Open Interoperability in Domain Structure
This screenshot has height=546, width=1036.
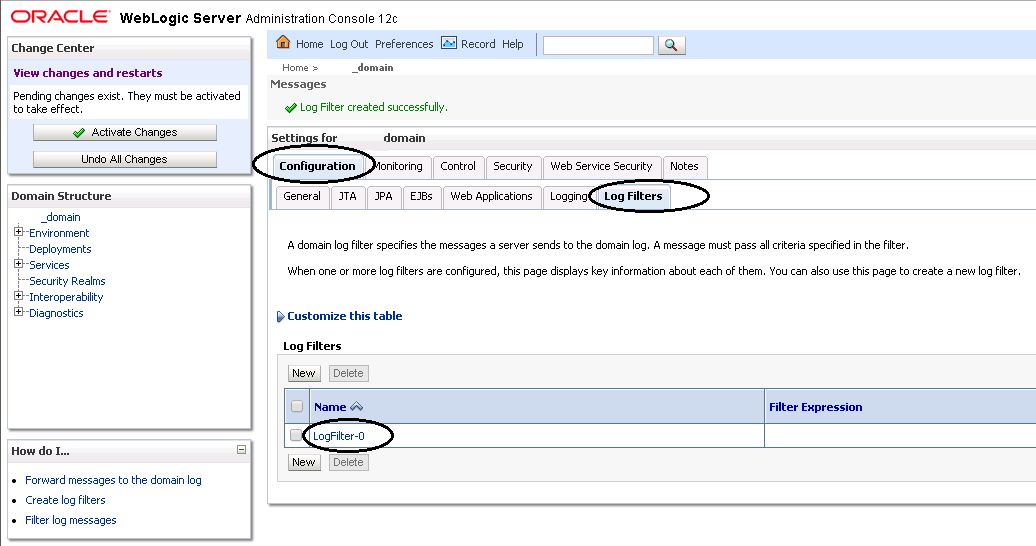click(66, 297)
